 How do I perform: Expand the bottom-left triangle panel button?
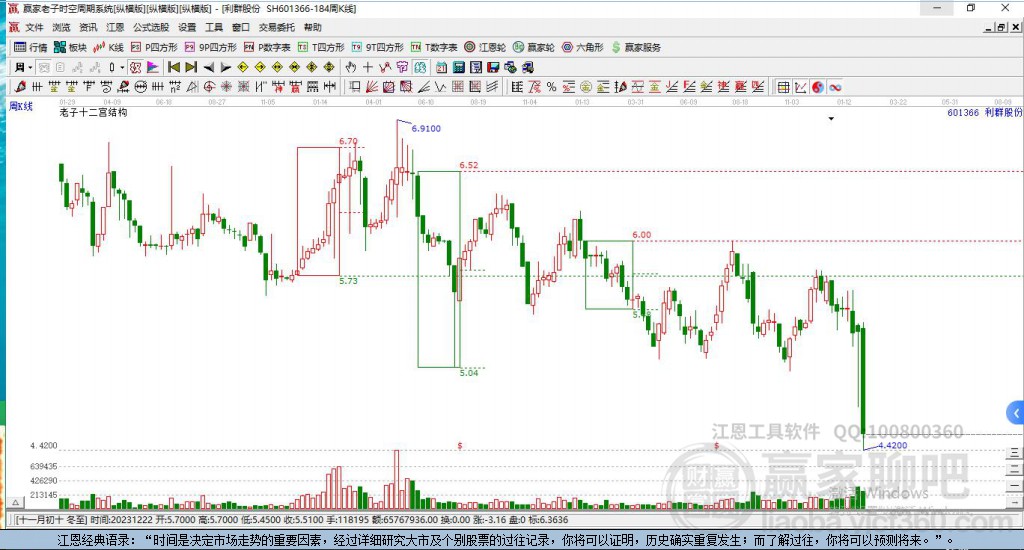pos(16,502)
